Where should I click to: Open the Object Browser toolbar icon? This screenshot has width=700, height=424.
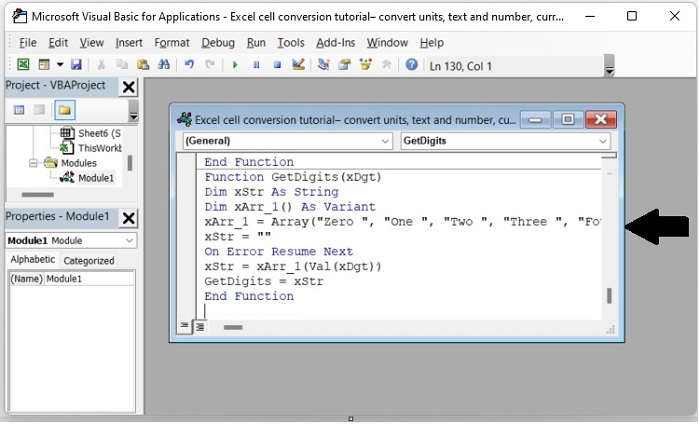(x=366, y=65)
